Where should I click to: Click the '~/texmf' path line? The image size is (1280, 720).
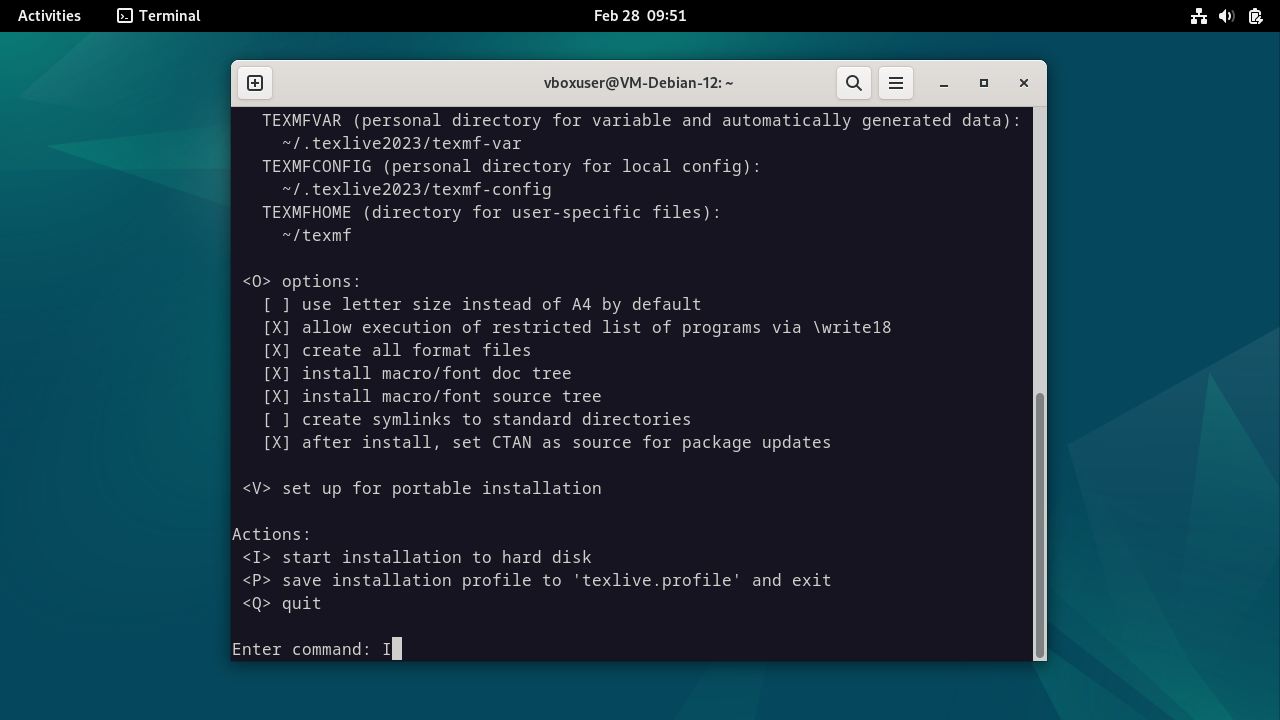tap(317, 235)
